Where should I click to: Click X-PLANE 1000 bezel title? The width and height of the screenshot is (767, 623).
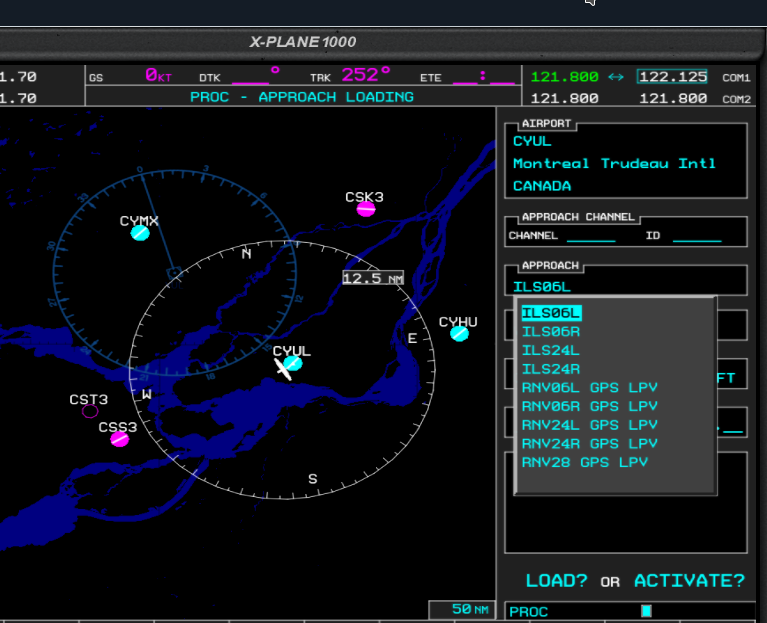click(303, 42)
